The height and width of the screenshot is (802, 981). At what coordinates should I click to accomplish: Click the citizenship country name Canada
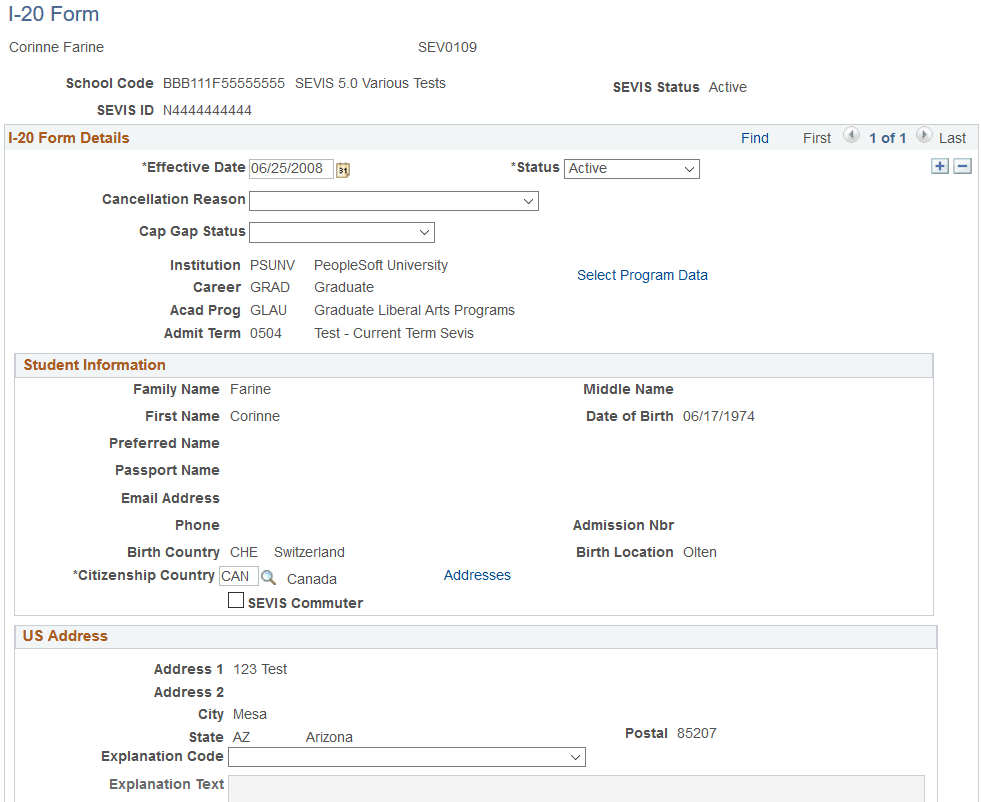pos(312,579)
